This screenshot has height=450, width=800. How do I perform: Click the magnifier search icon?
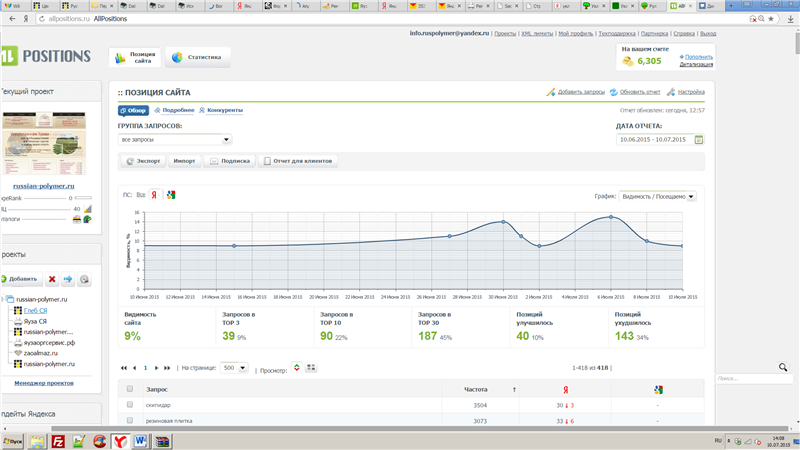[782, 368]
